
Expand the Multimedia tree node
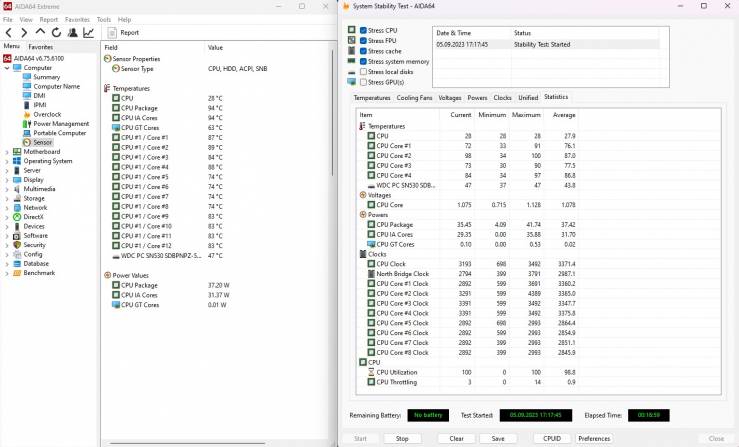click(x=7, y=189)
